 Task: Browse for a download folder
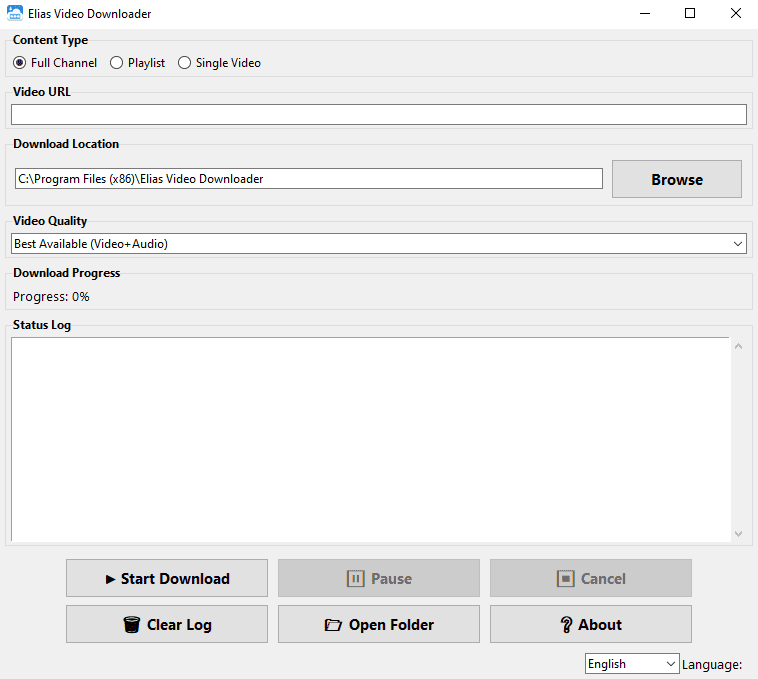[x=676, y=179]
